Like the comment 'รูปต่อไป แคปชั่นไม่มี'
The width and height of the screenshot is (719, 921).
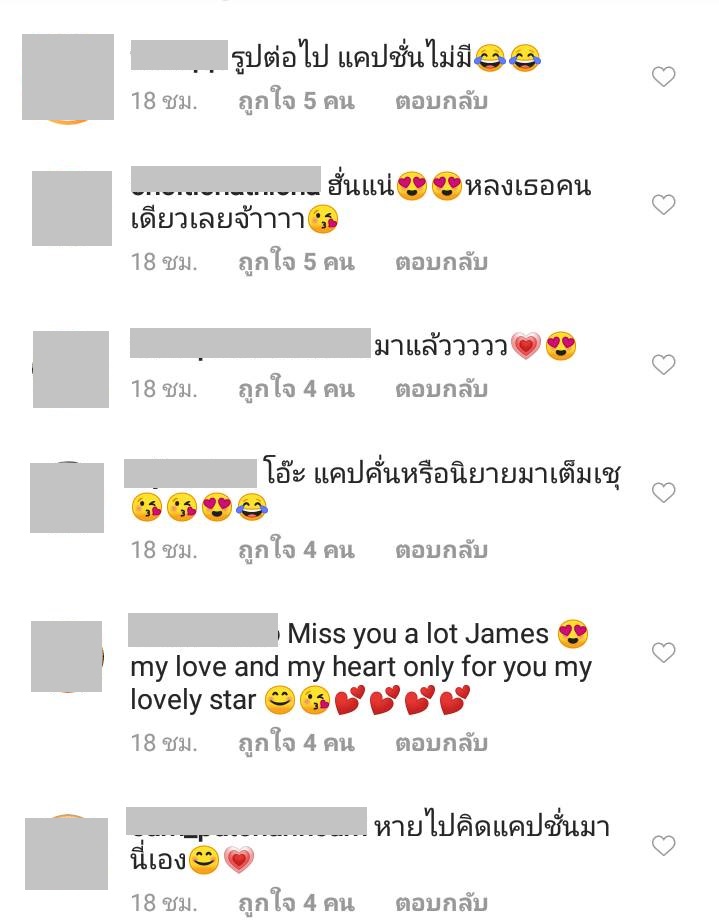point(664,76)
